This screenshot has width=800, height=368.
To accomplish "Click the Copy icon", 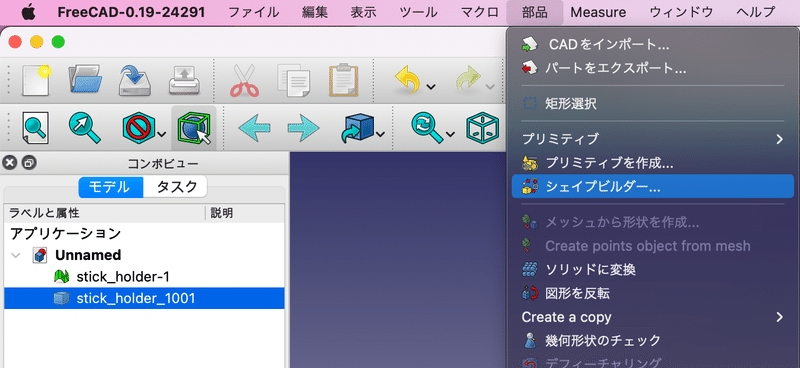I will [293, 80].
